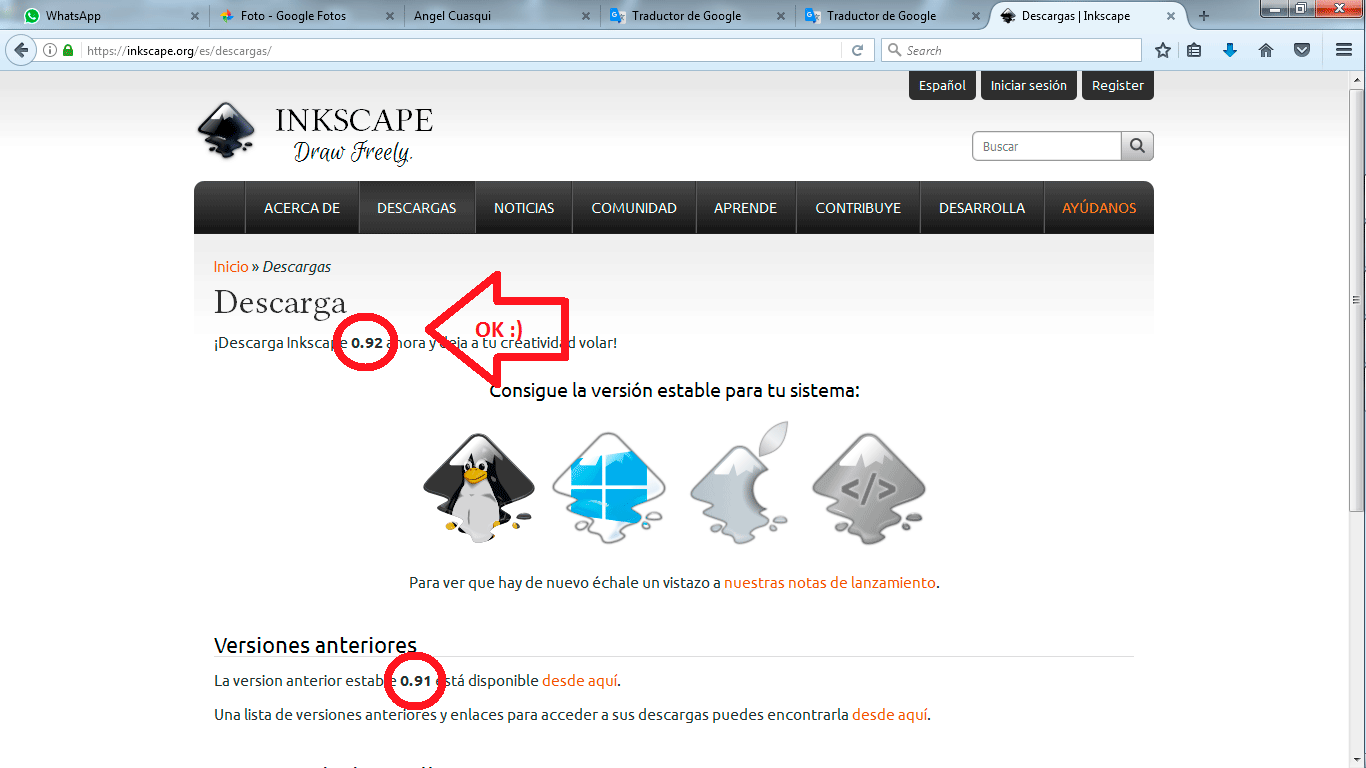Close the Descargas | Inkscape tab
This screenshot has height=768, width=1366.
tap(1171, 16)
